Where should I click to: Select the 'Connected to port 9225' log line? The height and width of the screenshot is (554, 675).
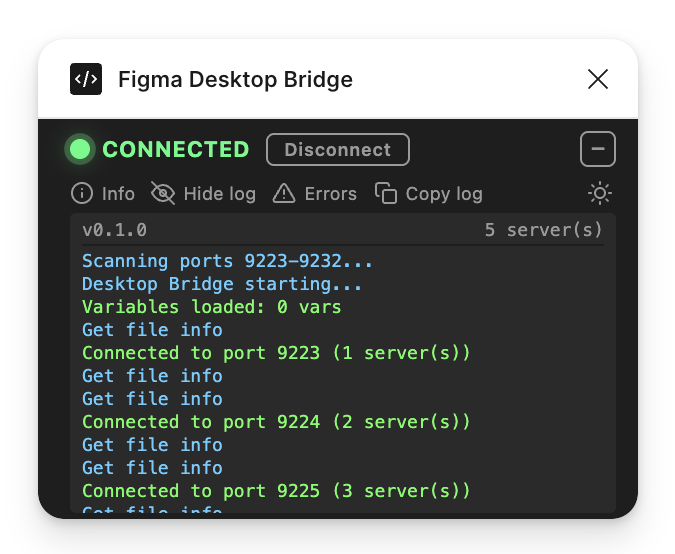276,491
